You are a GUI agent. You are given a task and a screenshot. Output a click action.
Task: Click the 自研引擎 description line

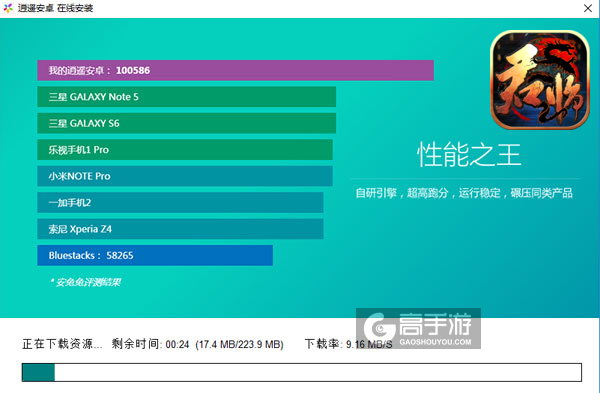click(464, 193)
